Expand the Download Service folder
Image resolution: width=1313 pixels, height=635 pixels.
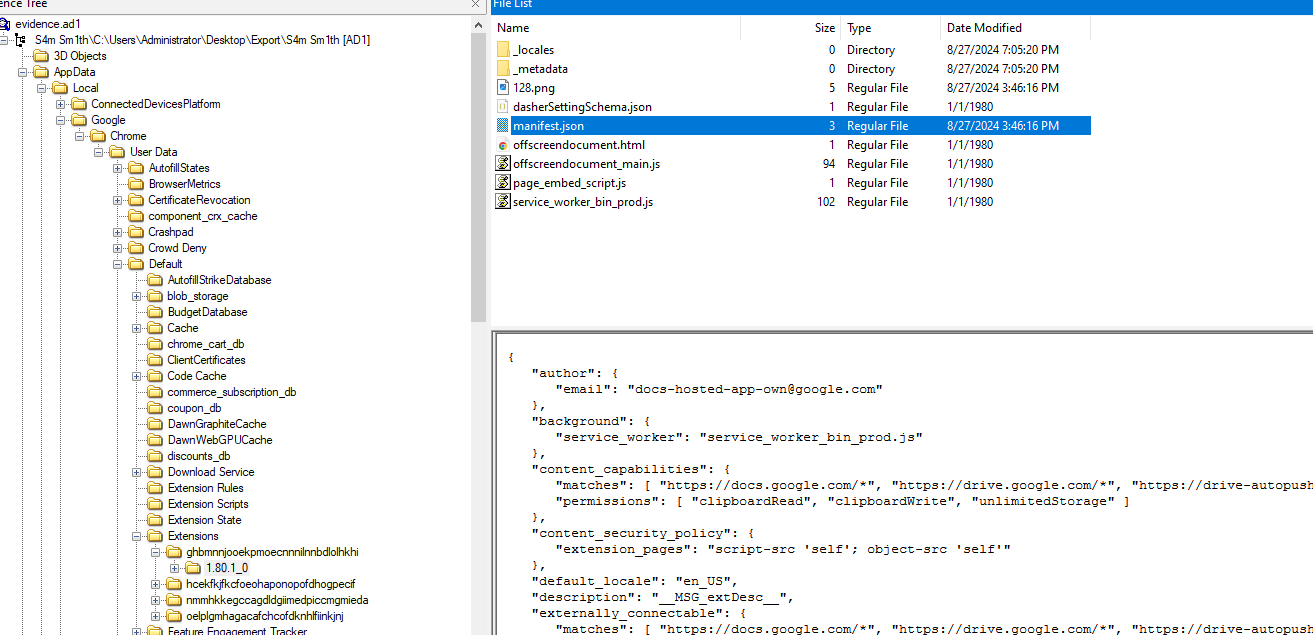click(x=136, y=472)
